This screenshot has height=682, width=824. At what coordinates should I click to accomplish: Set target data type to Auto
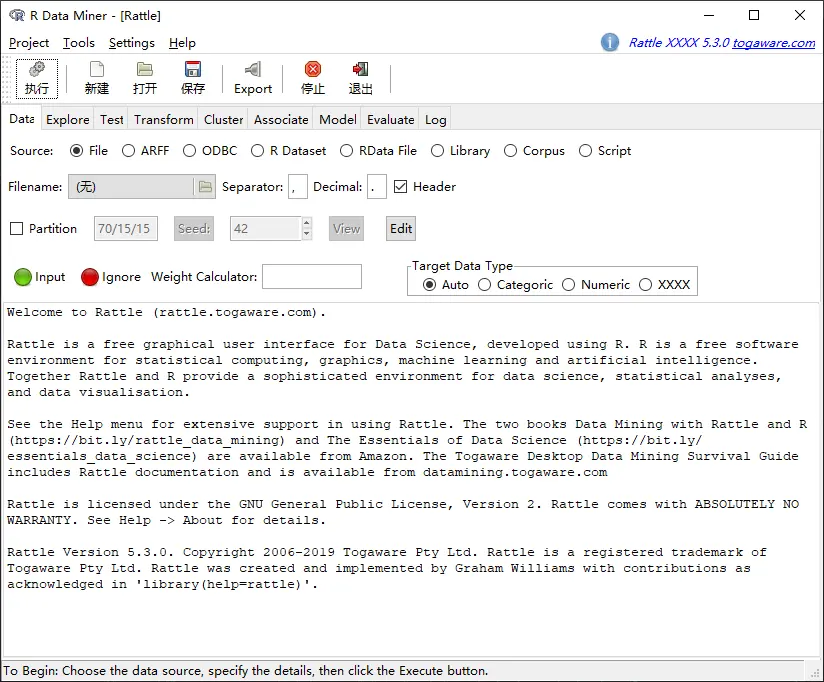tap(429, 285)
